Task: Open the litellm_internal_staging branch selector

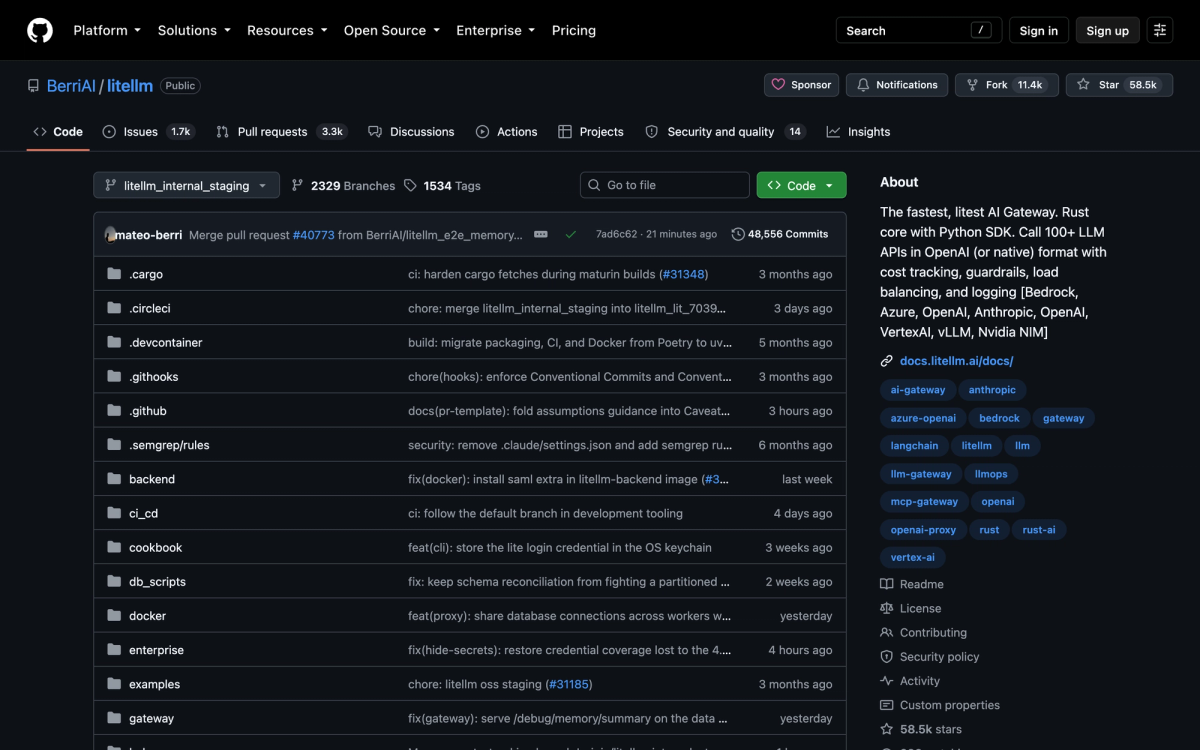Action: (186, 185)
